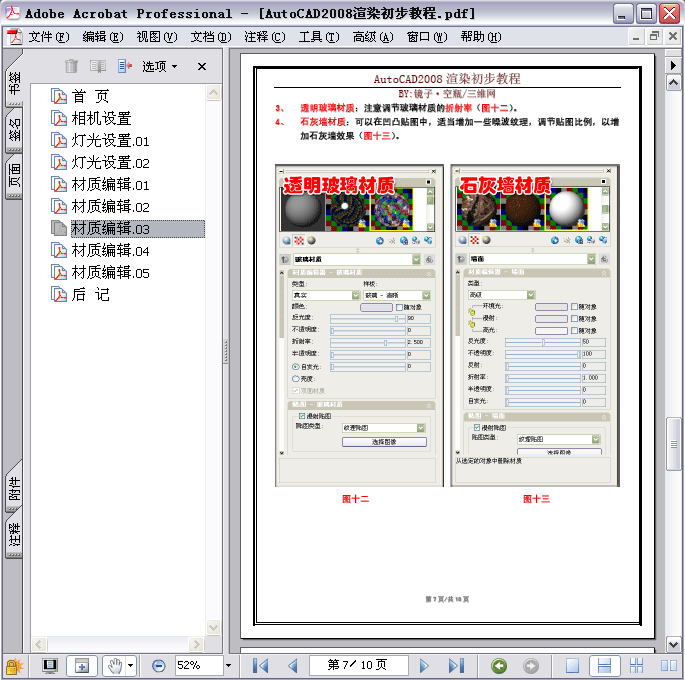This screenshot has width=685, height=680.
Task: Click the new bookmark book icon
Action: pos(98,66)
